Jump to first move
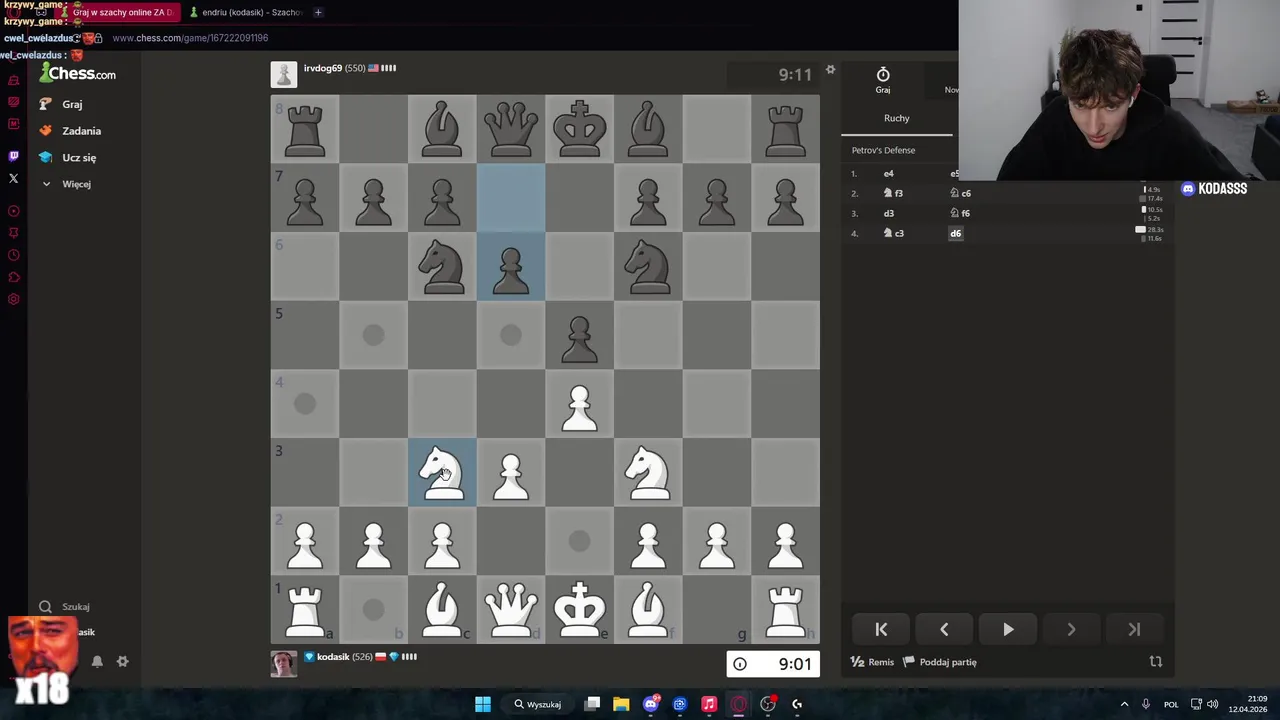Viewport: 1280px width, 720px height. tap(881, 629)
